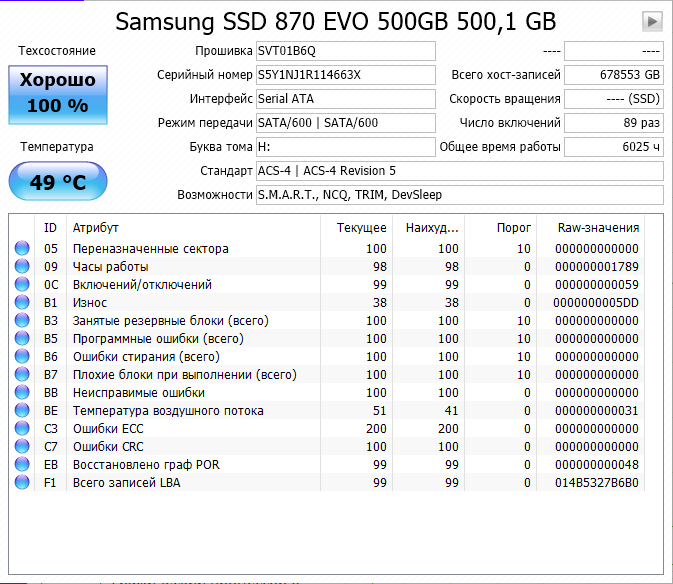Click raw value 000000000031
Image resolution: width=673 pixels, height=584 pixels.
click(597, 411)
